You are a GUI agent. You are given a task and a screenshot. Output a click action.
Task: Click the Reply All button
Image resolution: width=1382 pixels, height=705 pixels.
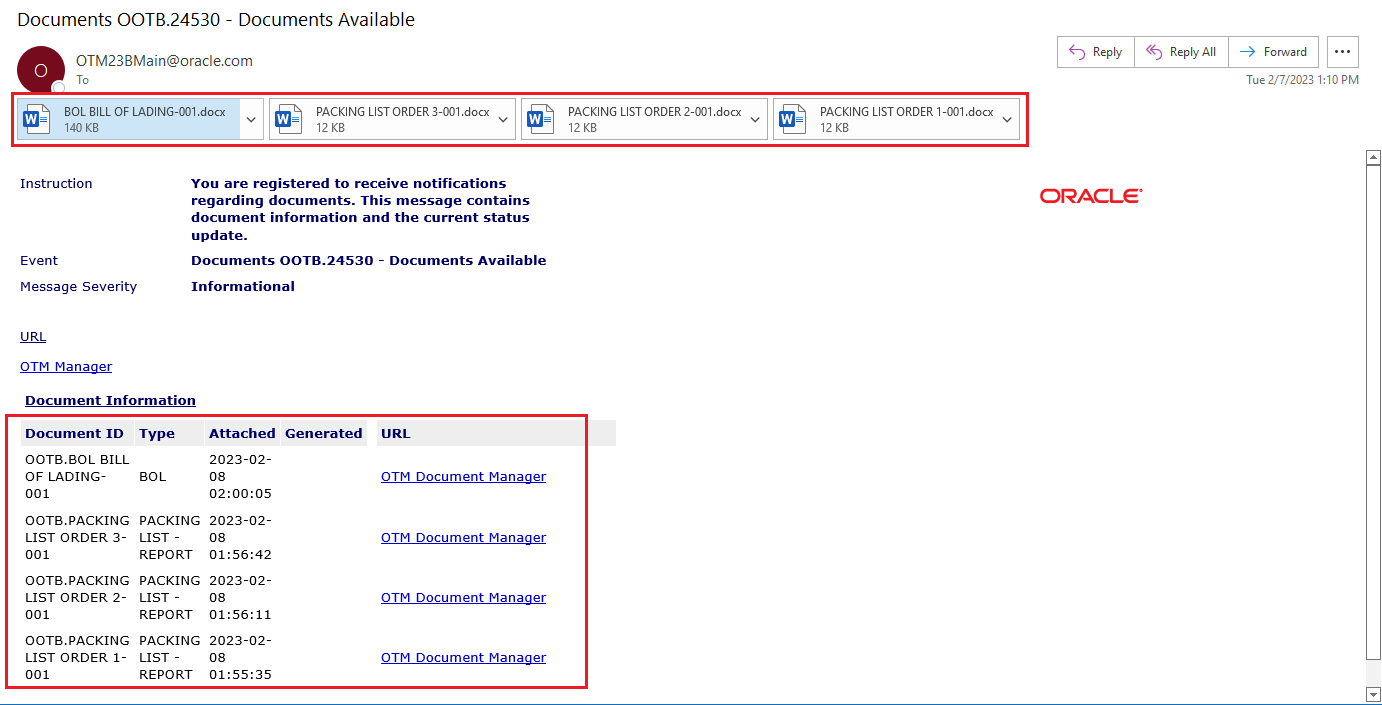[x=1181, y=52]
